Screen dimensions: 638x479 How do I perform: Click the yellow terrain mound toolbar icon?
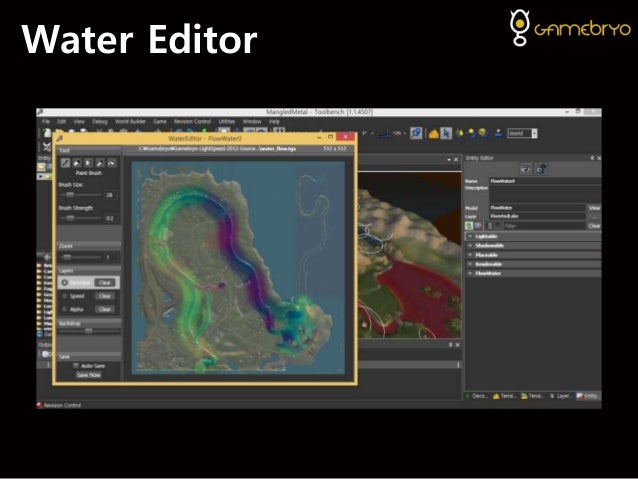[x=433, y=133]
